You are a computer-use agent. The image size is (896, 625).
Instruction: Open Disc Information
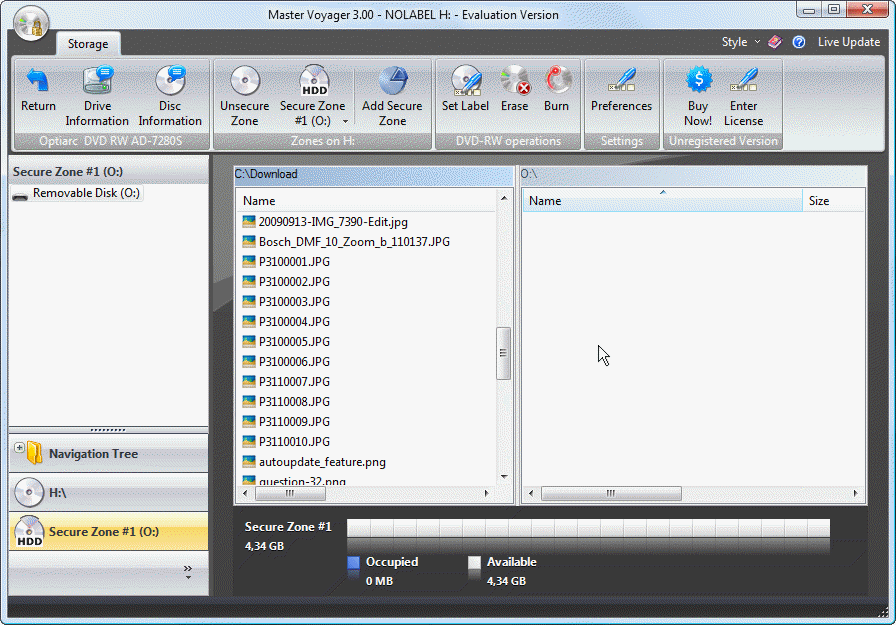click(x=170, y=96)
